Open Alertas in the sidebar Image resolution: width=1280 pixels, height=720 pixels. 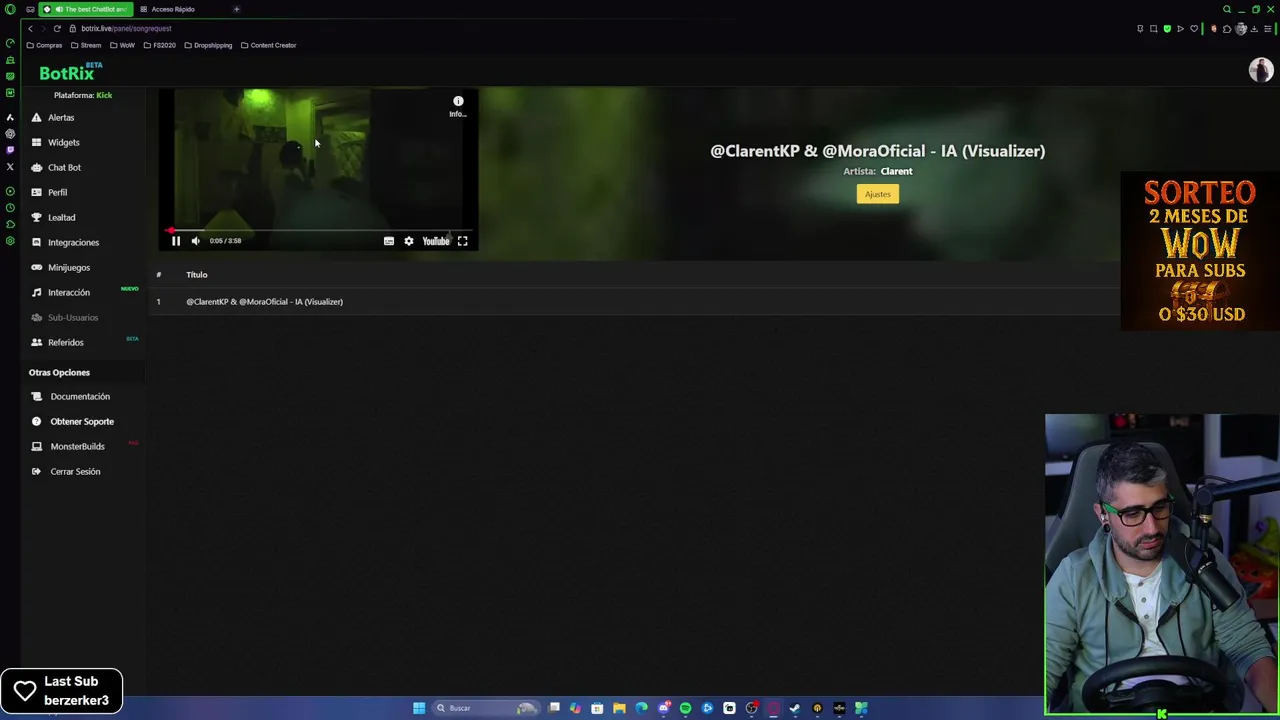(61, 117)
